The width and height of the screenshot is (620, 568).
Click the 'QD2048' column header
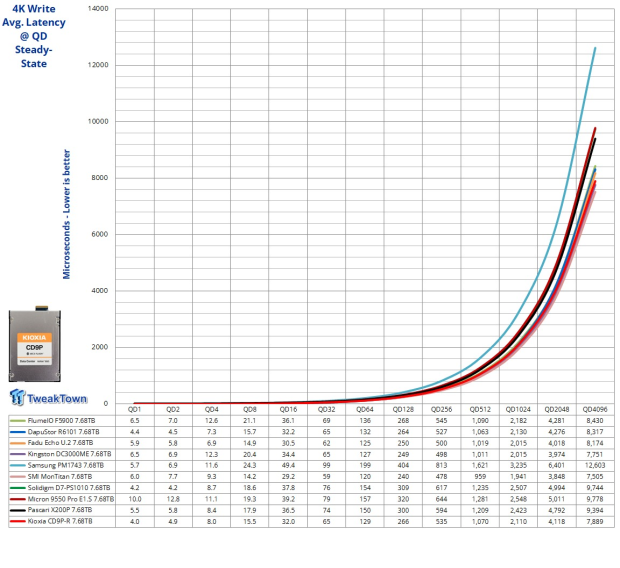tap(557, 409)
